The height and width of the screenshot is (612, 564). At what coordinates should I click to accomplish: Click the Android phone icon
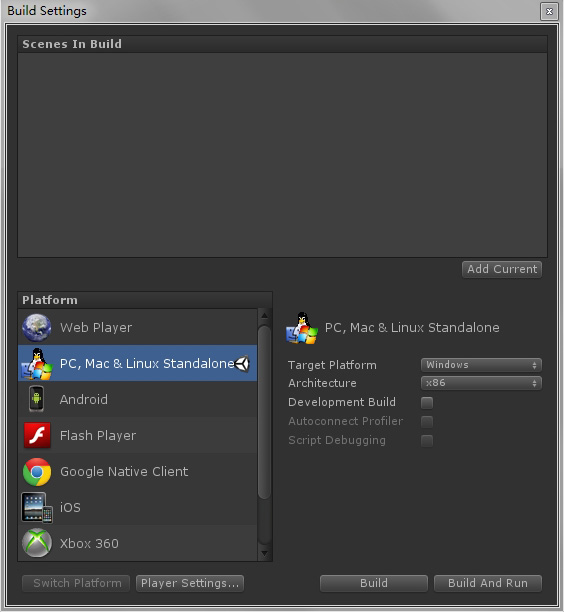tap(36, 399)
